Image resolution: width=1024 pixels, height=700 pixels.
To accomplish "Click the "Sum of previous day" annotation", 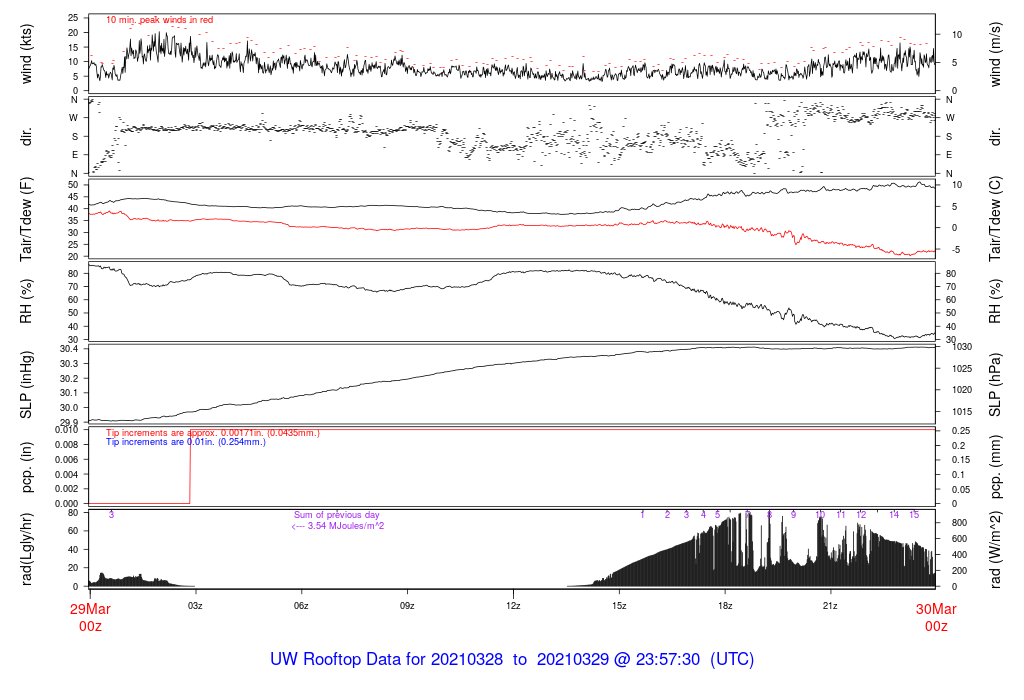I will pyautogui.click(x=337, y=514).
